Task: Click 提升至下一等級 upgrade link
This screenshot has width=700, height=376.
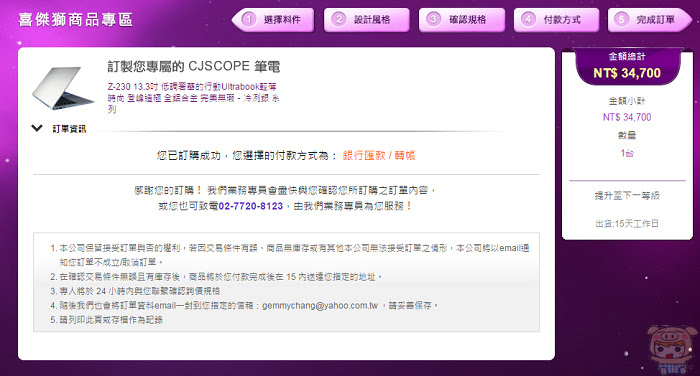Action: point(627,196)
